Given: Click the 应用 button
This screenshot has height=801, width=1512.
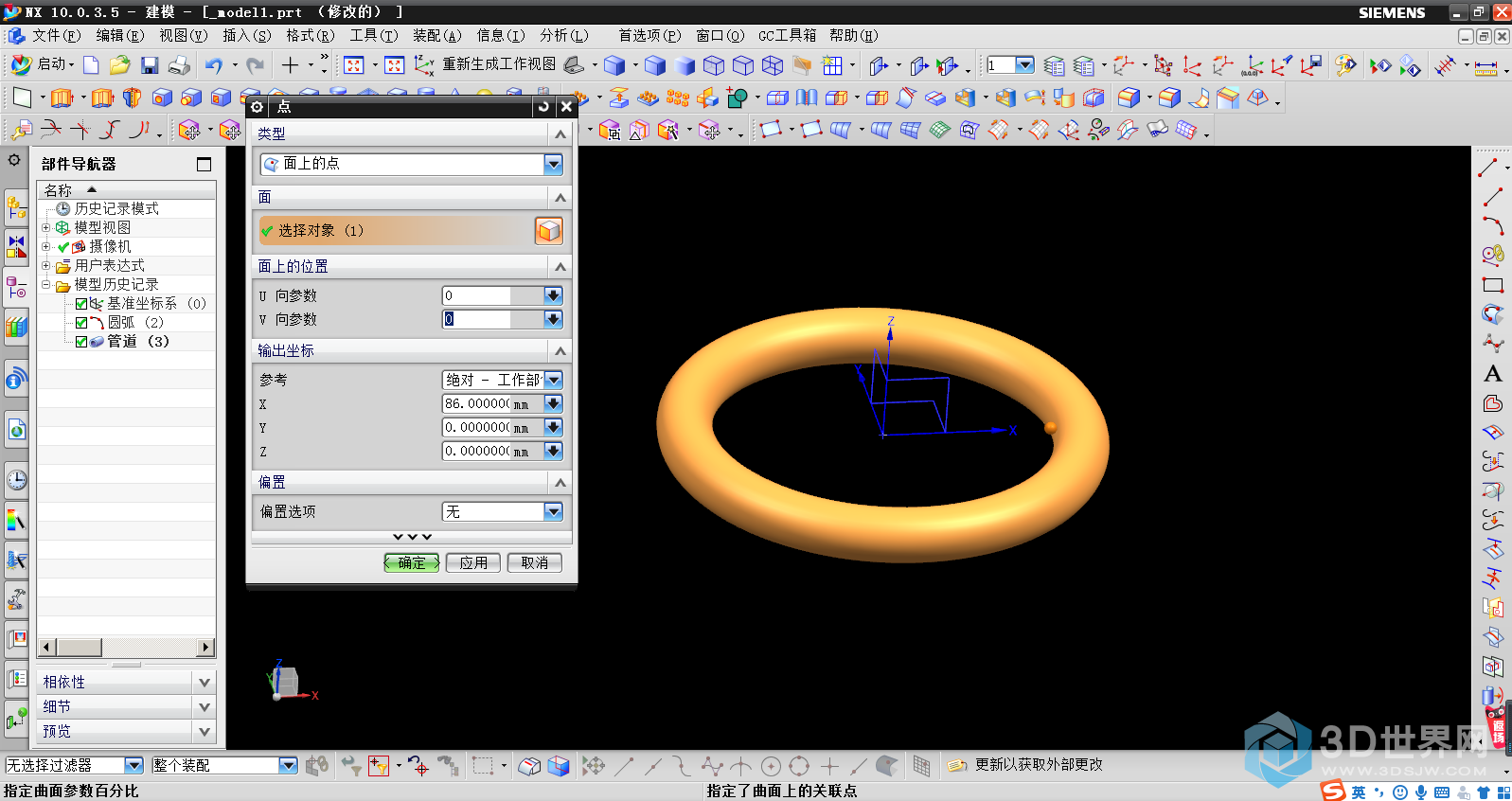Looking at the screenshot, I should pyautogui.click(x=473, y=562).
